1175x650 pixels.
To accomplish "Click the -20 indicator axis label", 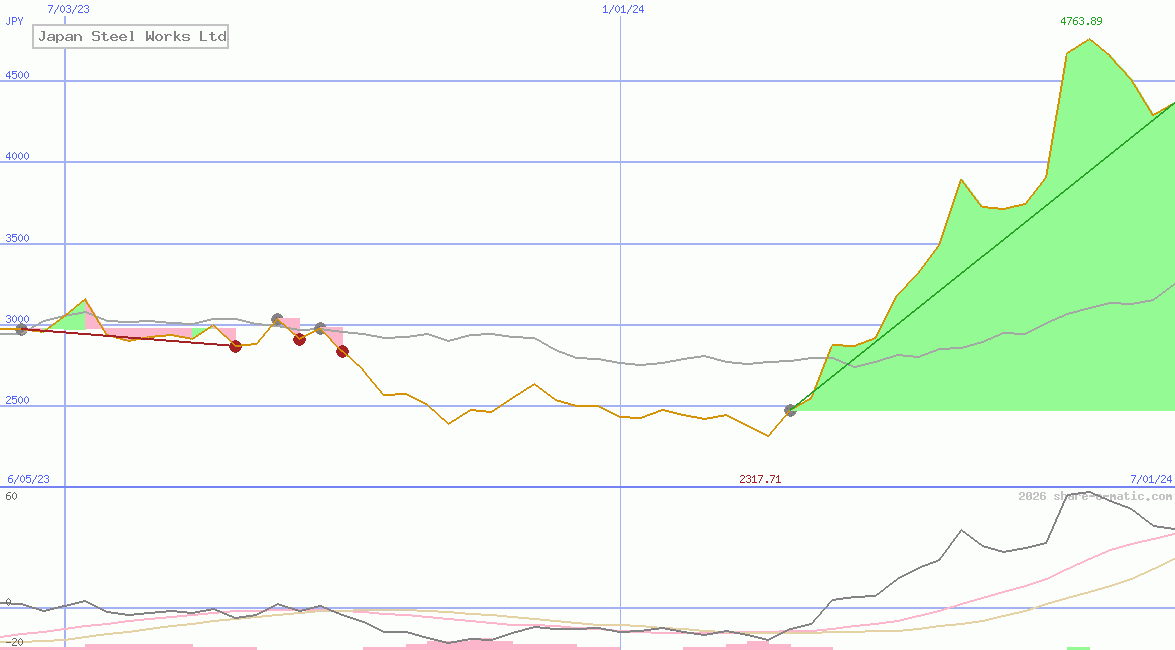I will (13, 643).
